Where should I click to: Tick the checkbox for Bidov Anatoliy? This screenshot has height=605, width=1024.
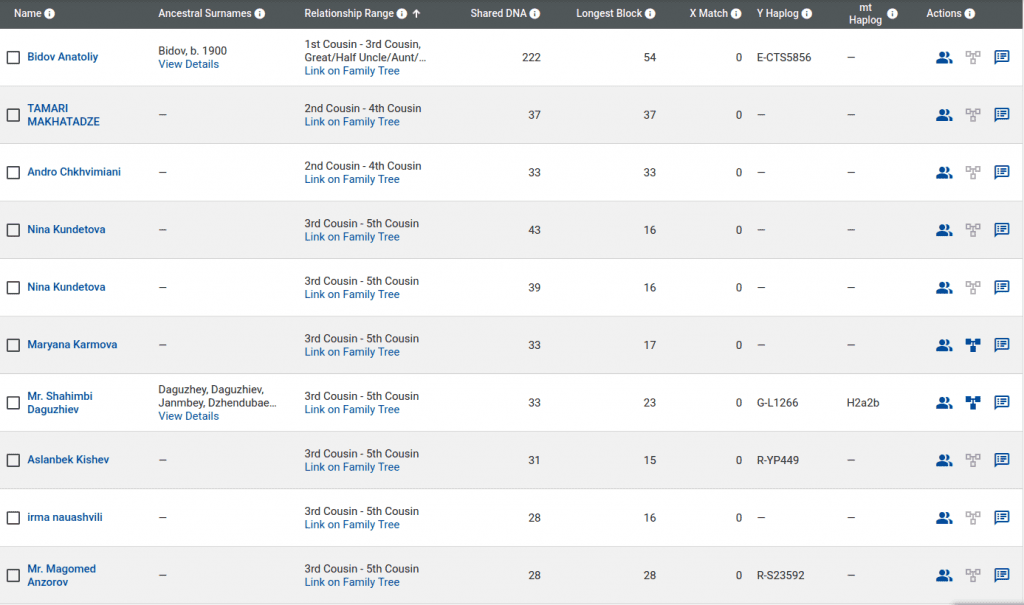tap(13, 58)
